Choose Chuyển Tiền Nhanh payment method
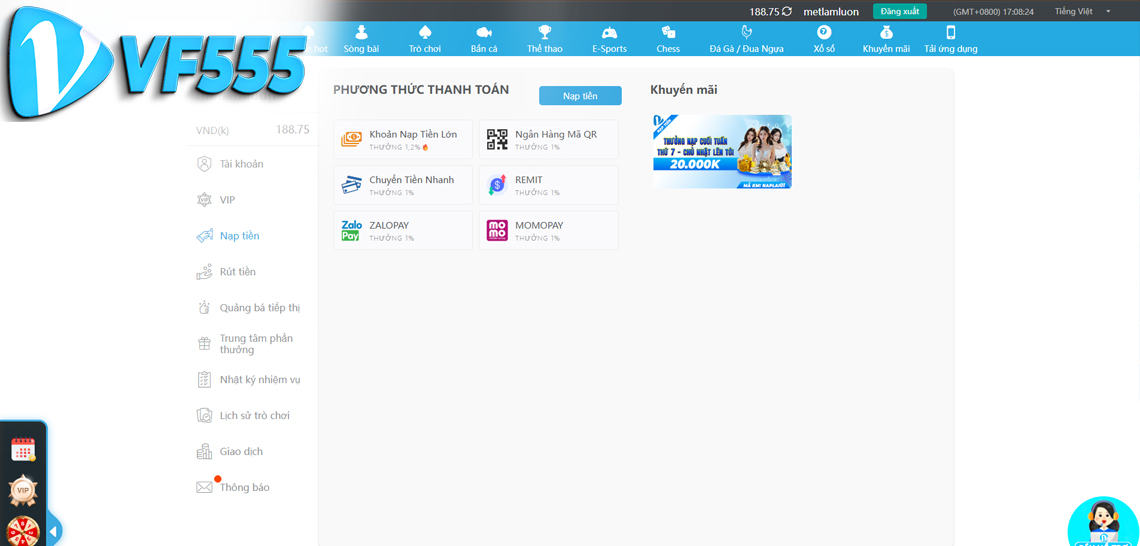The width and height of the screenshot is (1140, 546). pyautogui.click(x=403, y=185)
